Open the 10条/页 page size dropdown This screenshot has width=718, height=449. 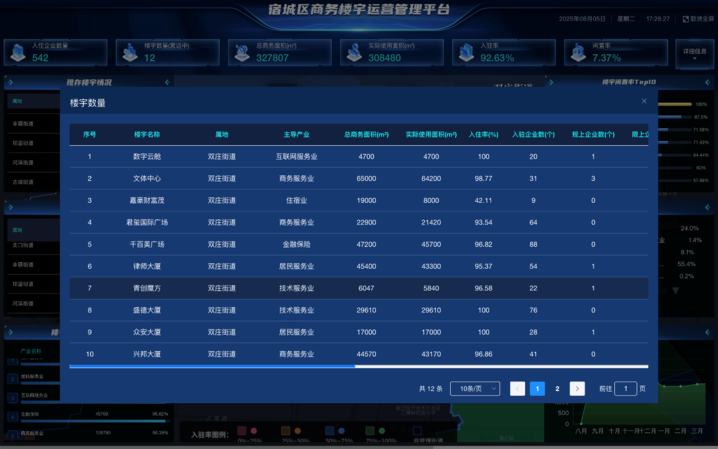(474, 388)
